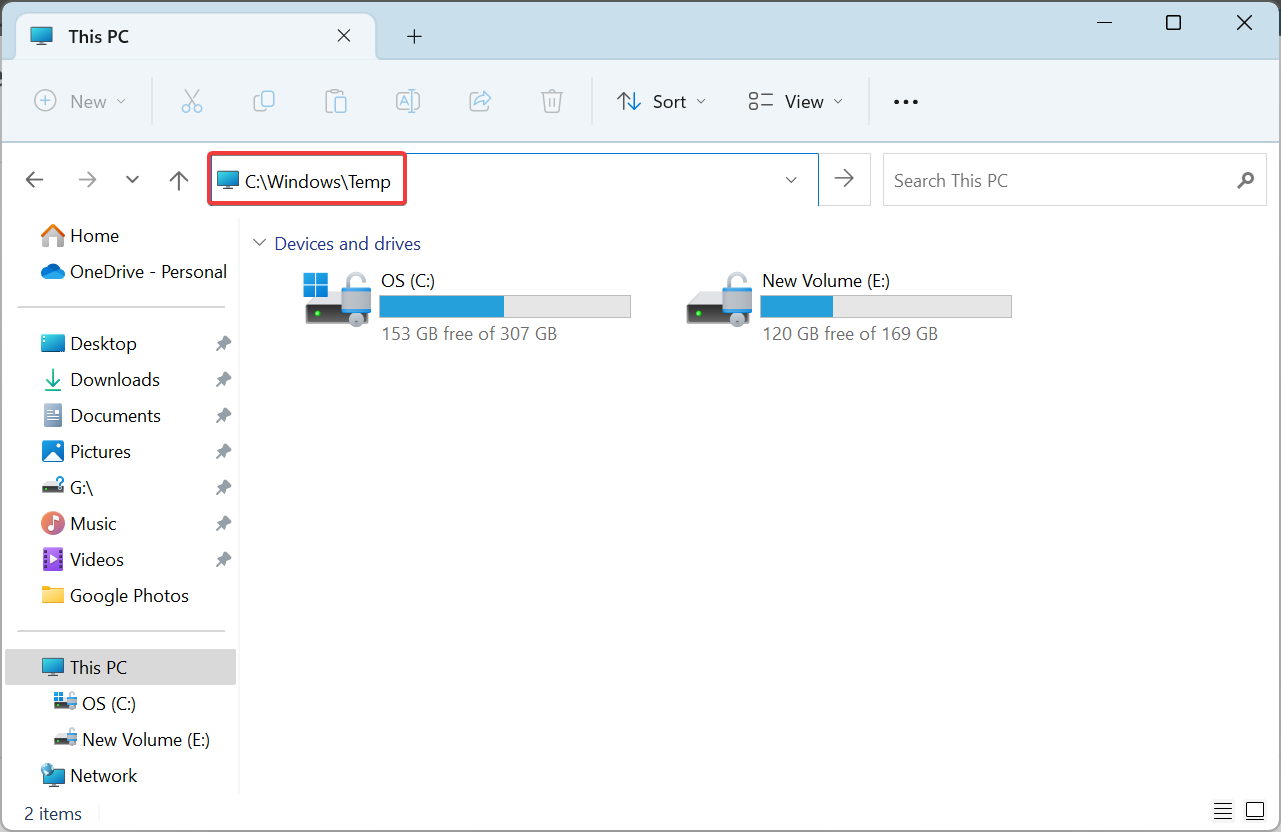The width and height of the screenshot is (1281, 832).
Task: Click the Paste clipboard icon
Action: point(336,101)
